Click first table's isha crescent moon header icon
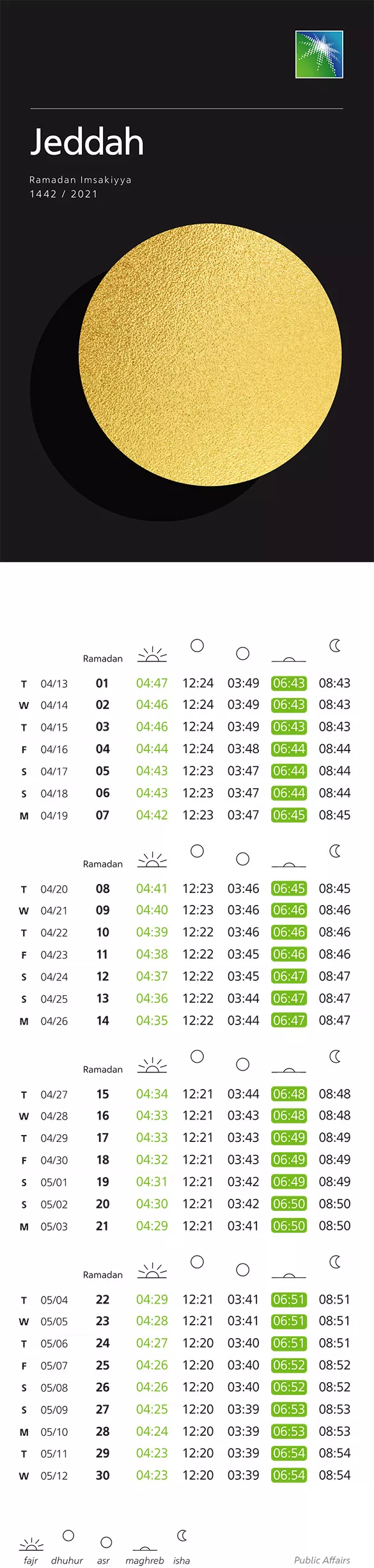This screenshot has width=374, height=1568. point(335,646)
